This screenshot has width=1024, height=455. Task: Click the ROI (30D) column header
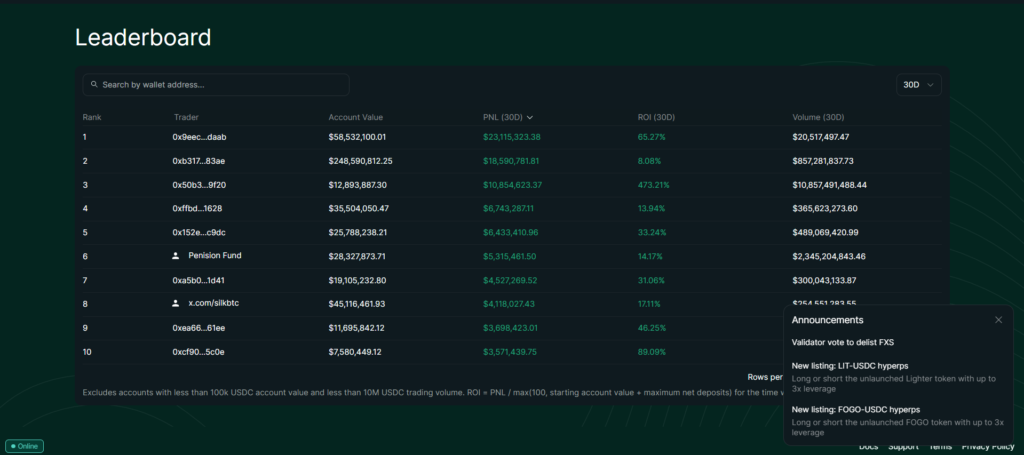pyautogui.click(x=659, y=117)
